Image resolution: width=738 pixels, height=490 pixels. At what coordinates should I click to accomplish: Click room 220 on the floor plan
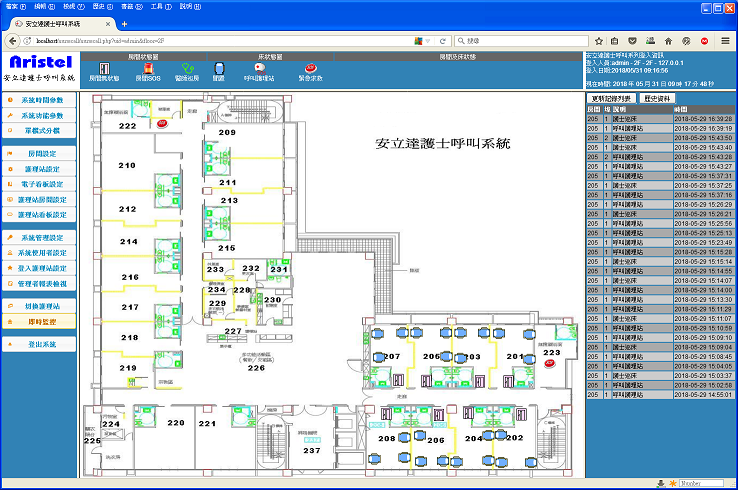pos(176,423)
